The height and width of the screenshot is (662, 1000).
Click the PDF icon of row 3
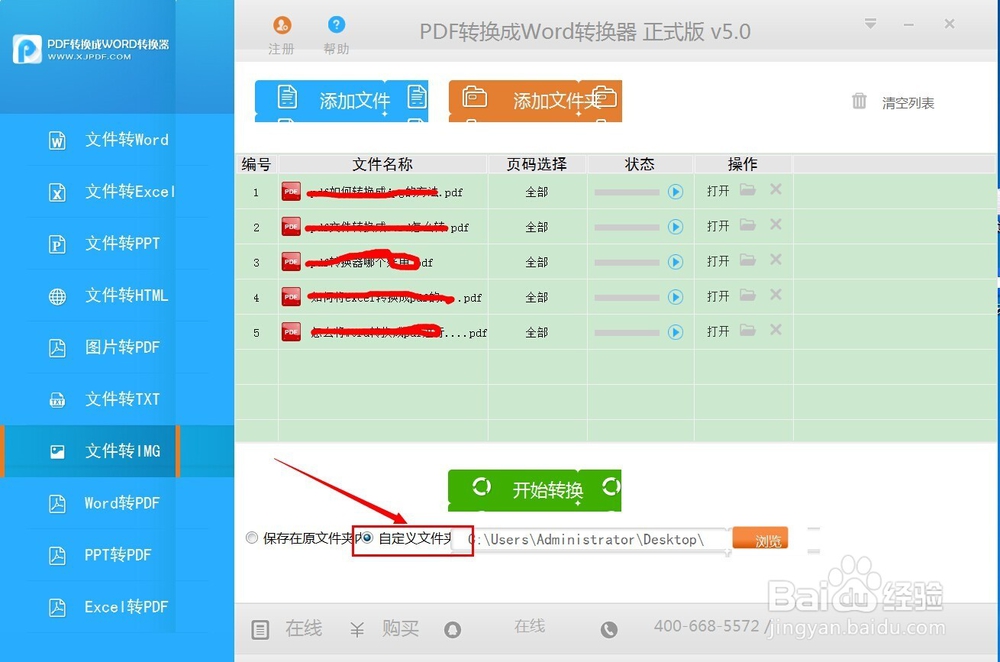click(291, 261)
